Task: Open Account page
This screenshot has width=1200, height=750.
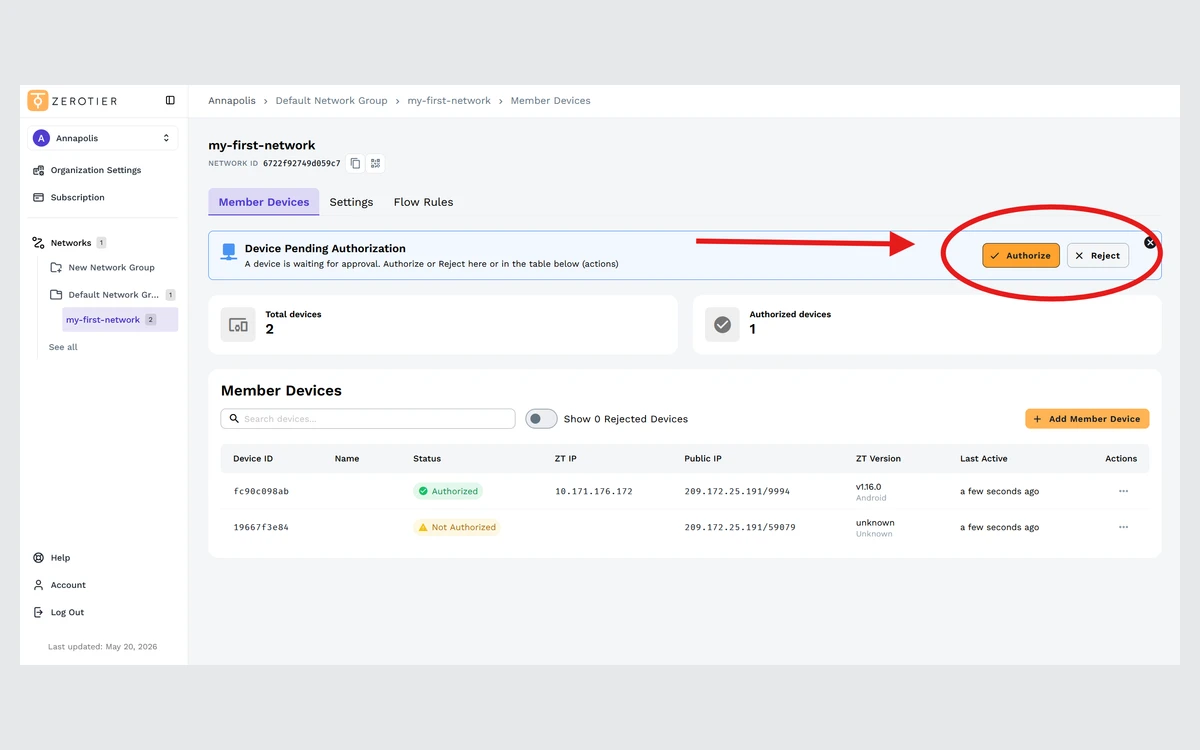Action: 60,585
